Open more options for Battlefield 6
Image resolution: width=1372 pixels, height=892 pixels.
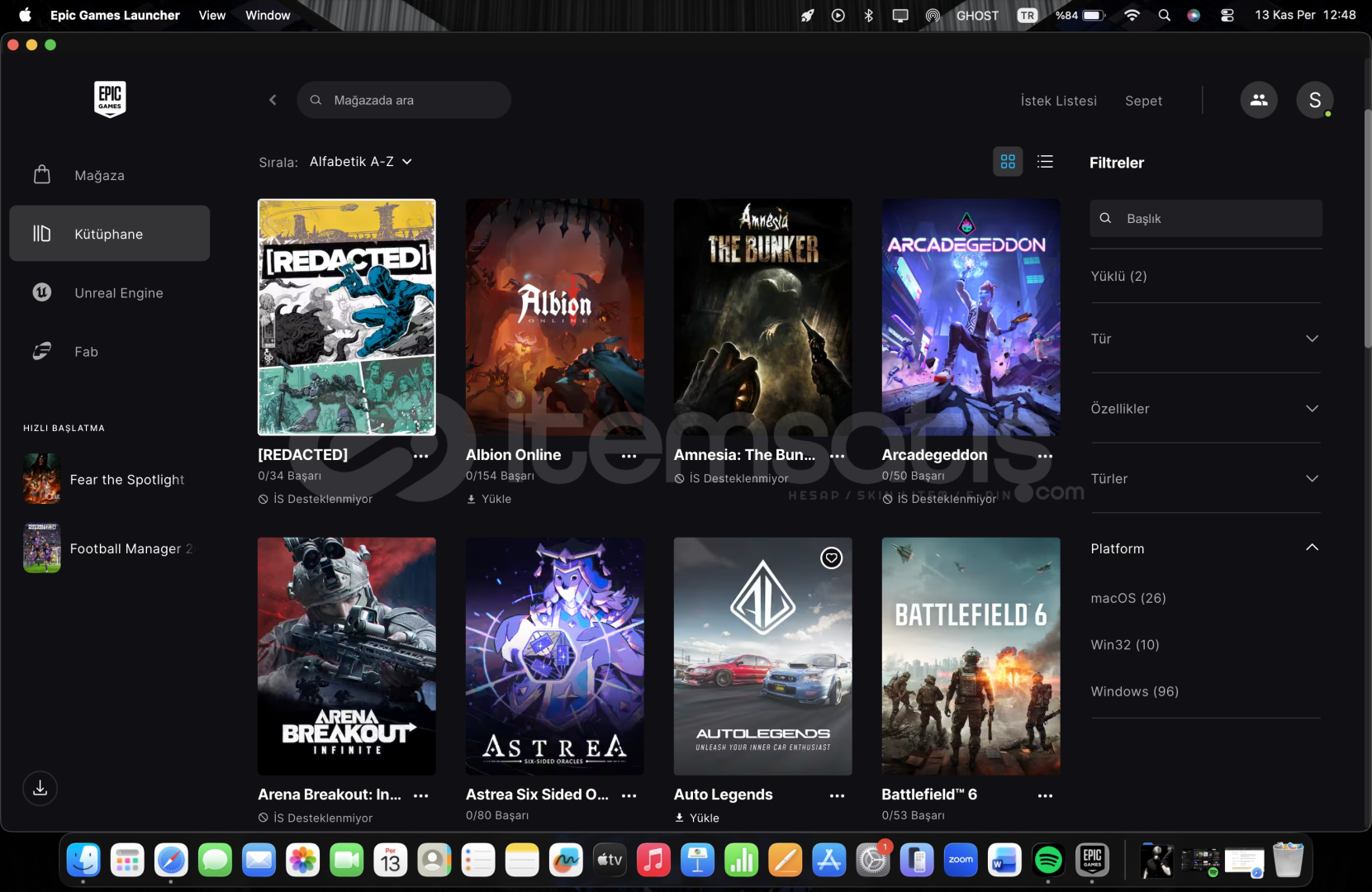[x=1045, y=795]
